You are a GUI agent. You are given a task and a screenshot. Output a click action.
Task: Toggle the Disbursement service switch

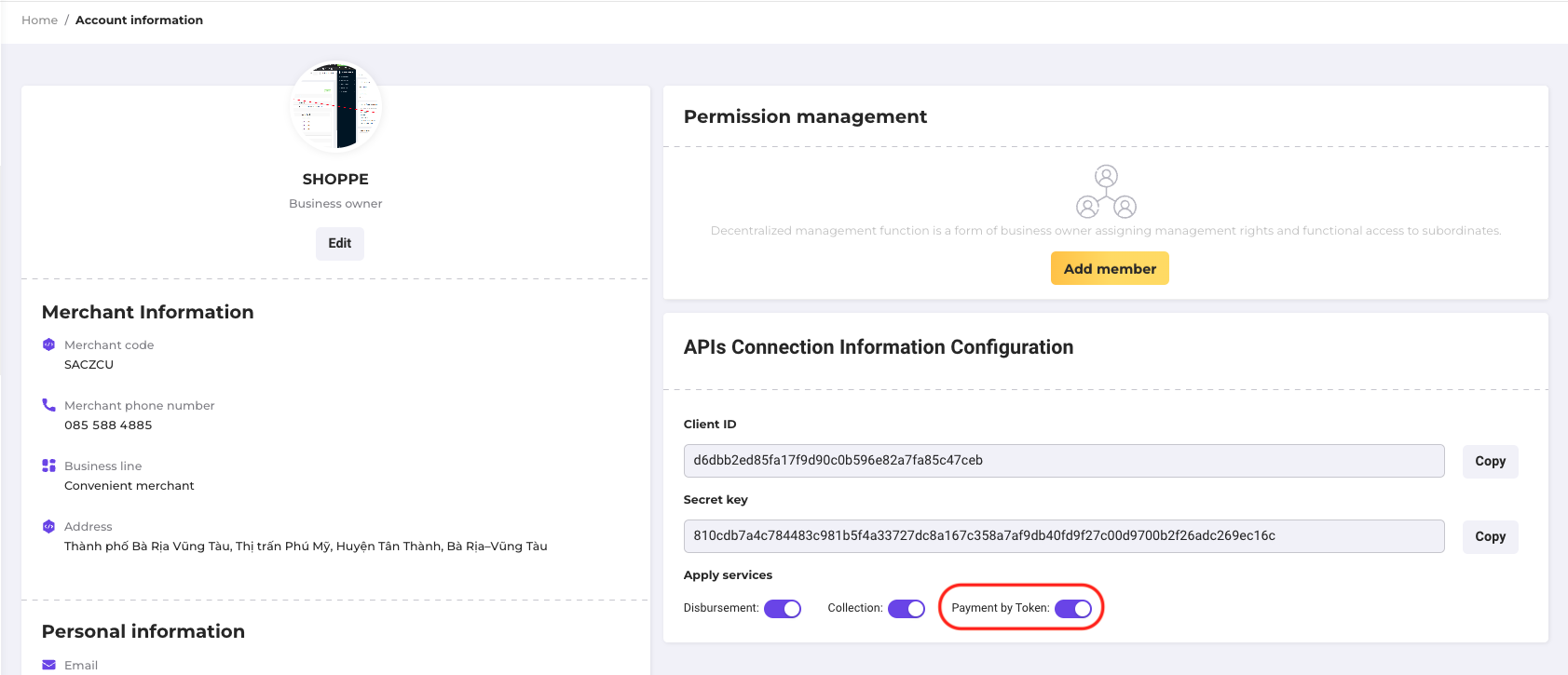[783, 609]
